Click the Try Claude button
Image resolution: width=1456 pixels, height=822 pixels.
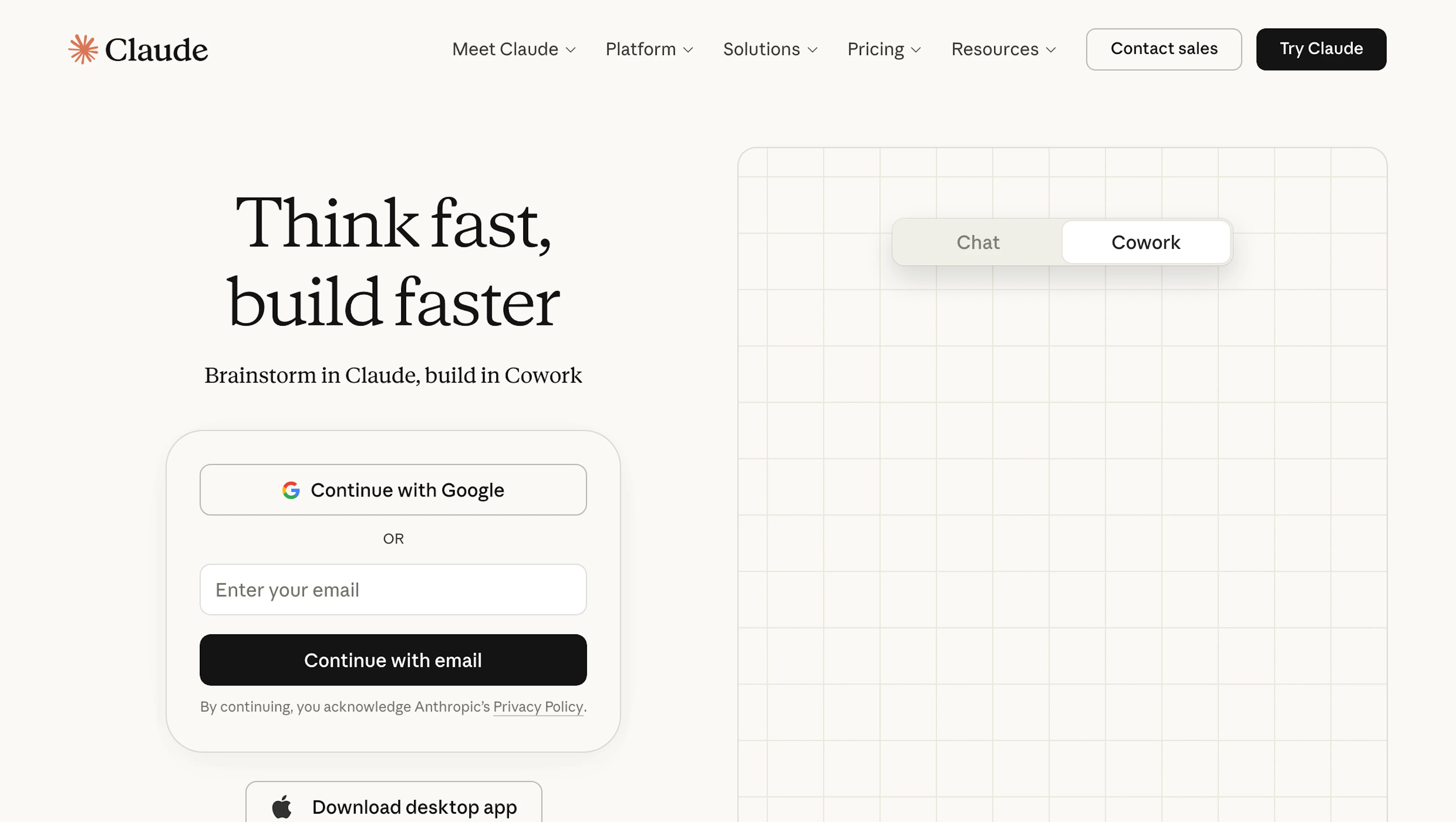(1321, 49)
